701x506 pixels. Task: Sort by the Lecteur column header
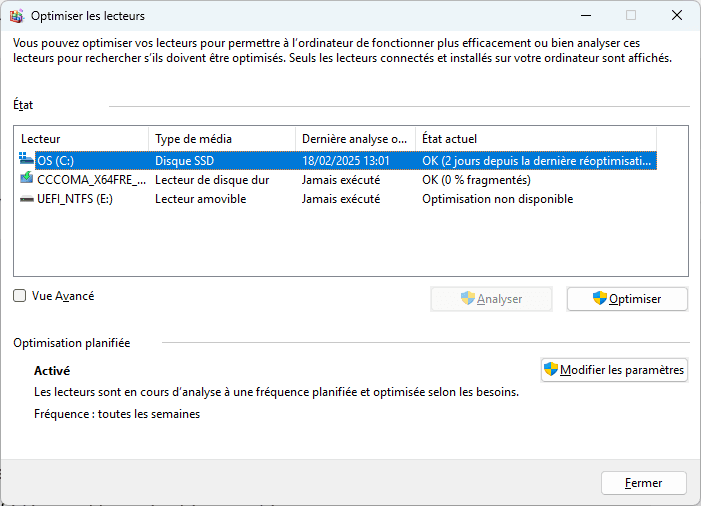click(82, 139)
